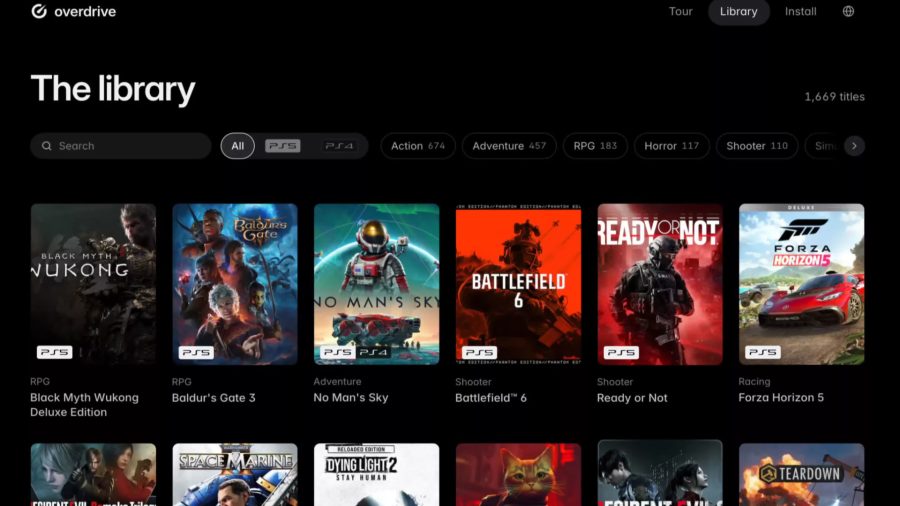Open Space Marine cover art
The width and height of the screenshot is (900, 506).
pos(235,474)
